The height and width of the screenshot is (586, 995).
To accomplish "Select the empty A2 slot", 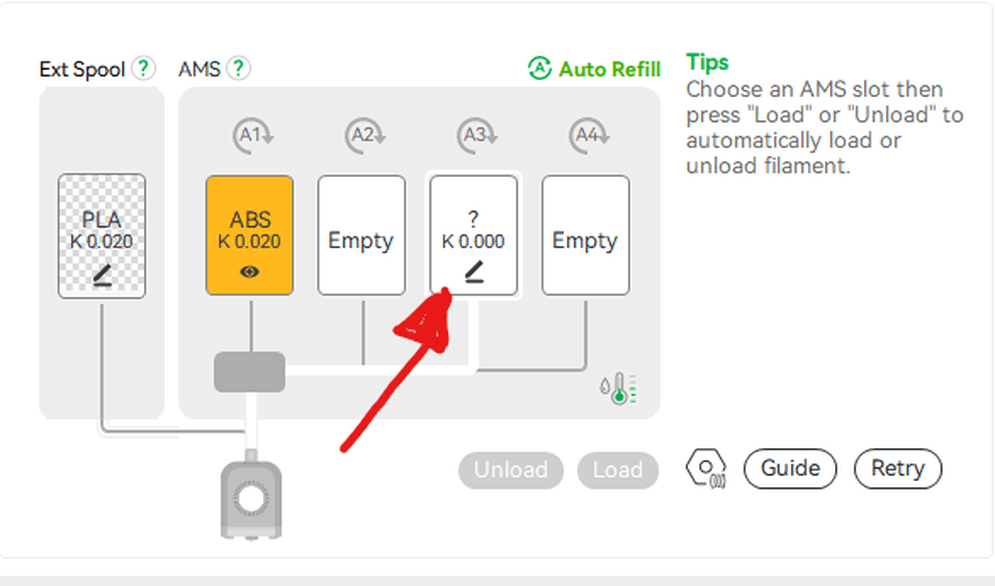I will coord(361,236).
